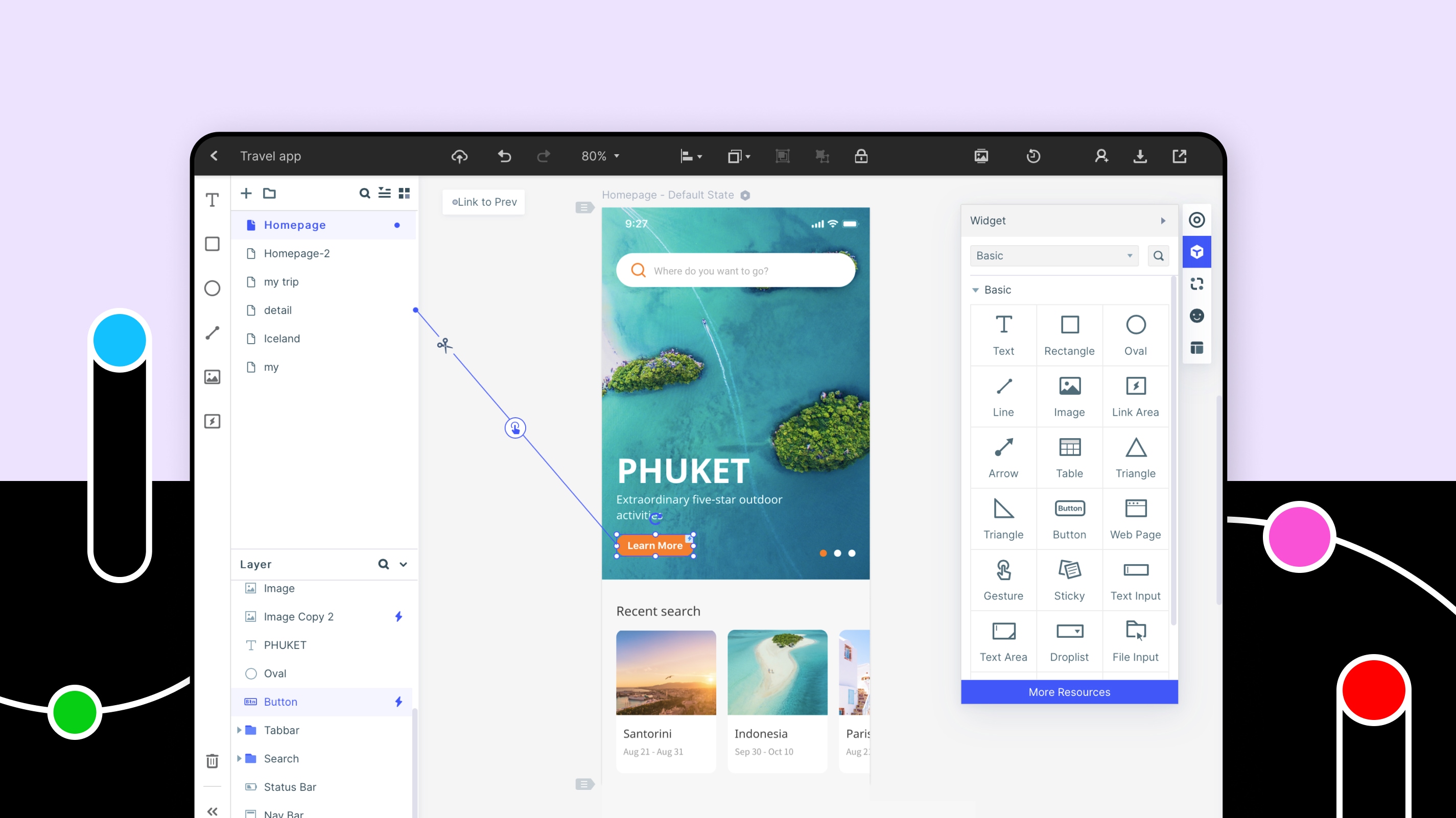Open the align options dropdown
Screen dimensions: 1456x818
point(691,156)
